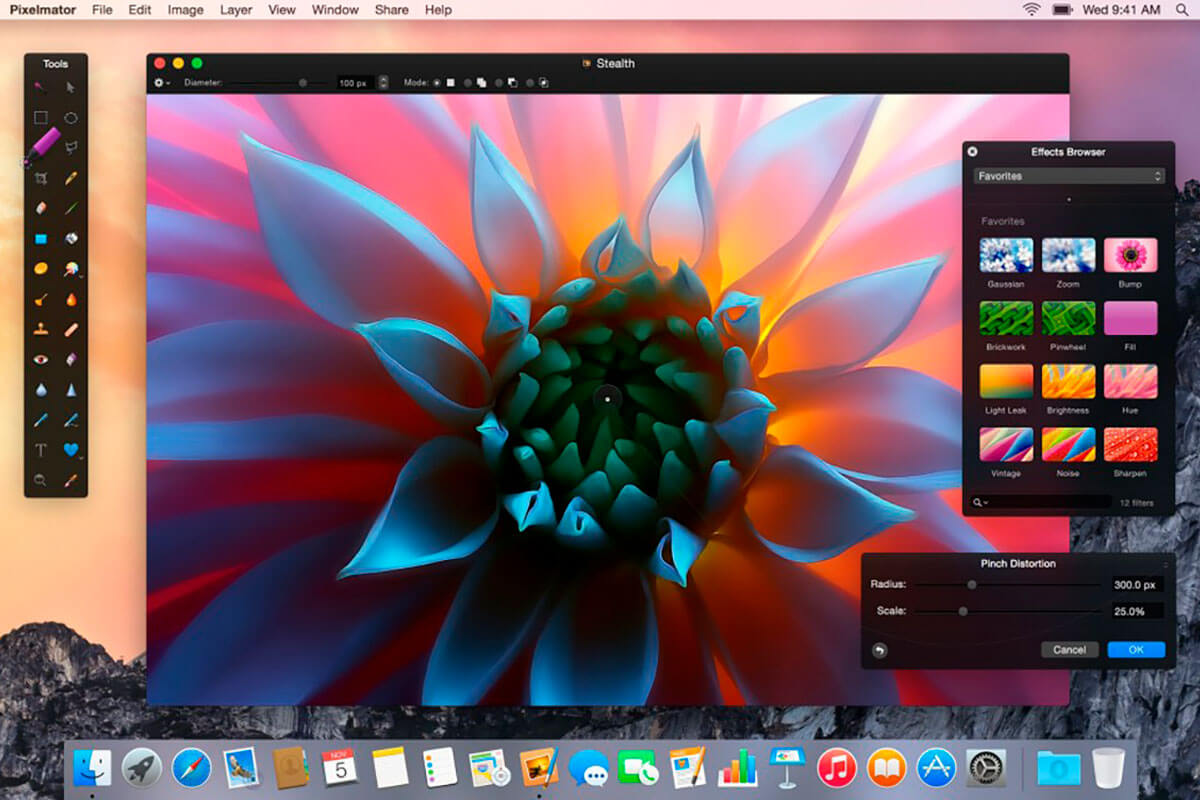Viewport: 1200px width, 800px height.
Task: Open the Share menu
Action: pos(391,10)
